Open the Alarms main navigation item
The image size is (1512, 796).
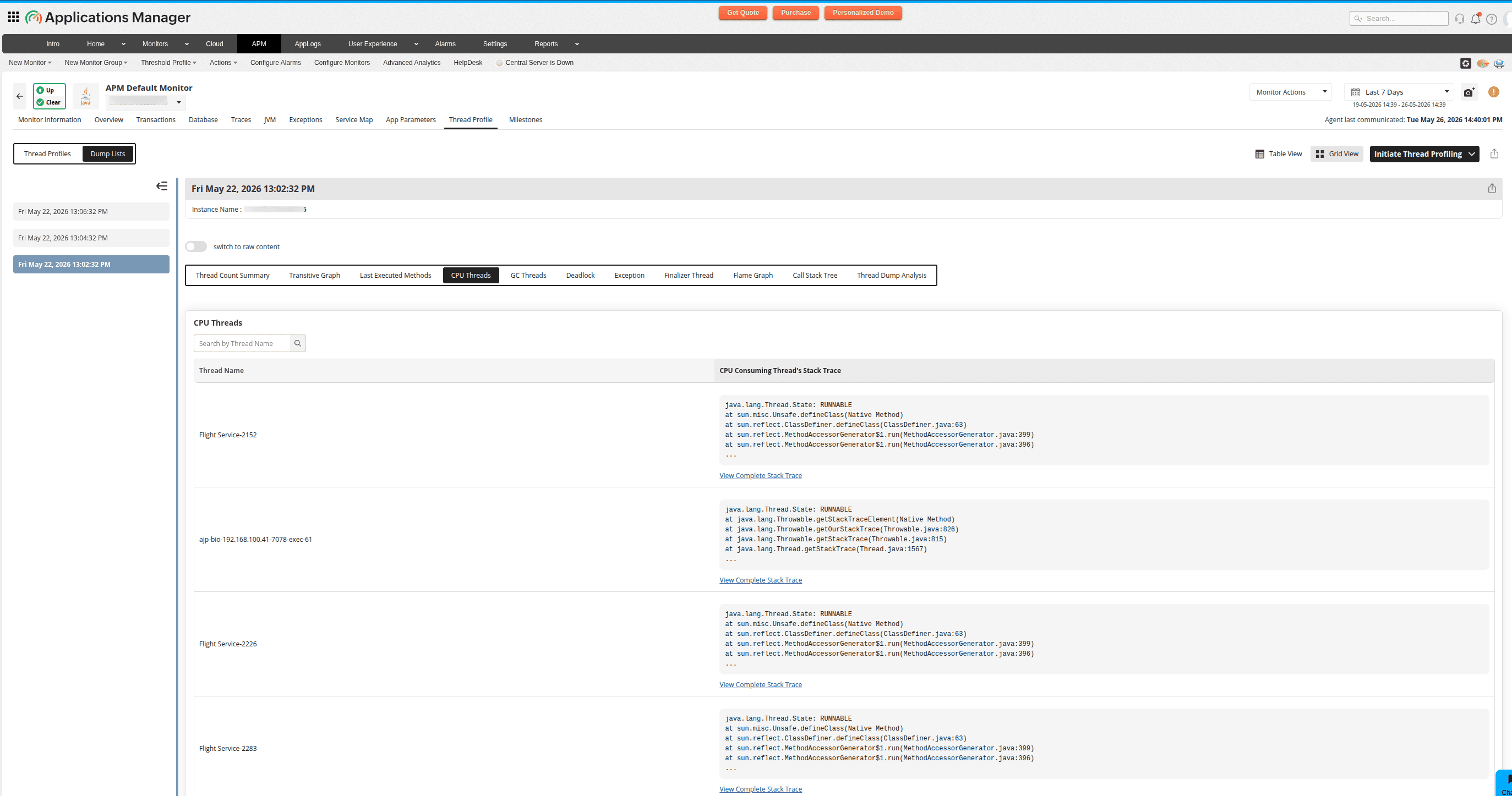point(445,44)
